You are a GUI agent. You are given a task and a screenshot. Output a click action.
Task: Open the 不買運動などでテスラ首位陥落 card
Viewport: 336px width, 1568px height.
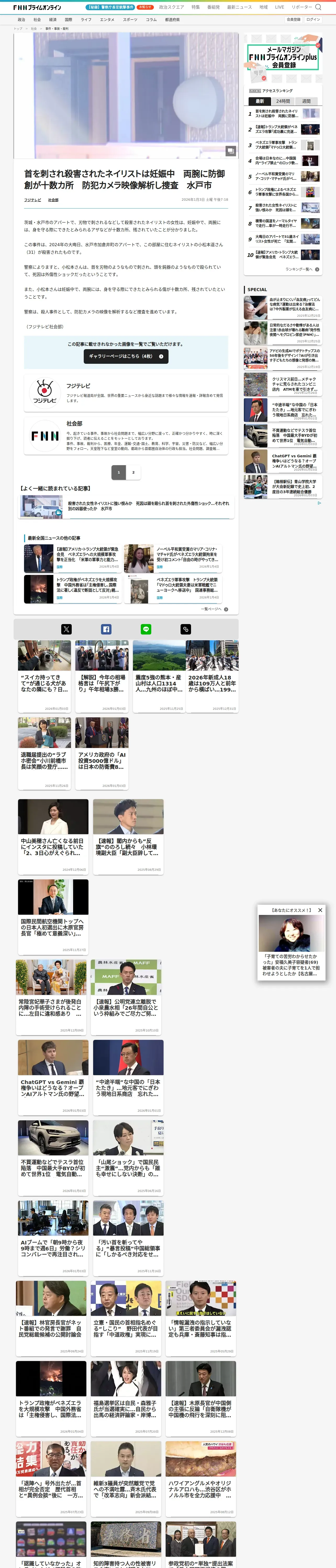53,1158
